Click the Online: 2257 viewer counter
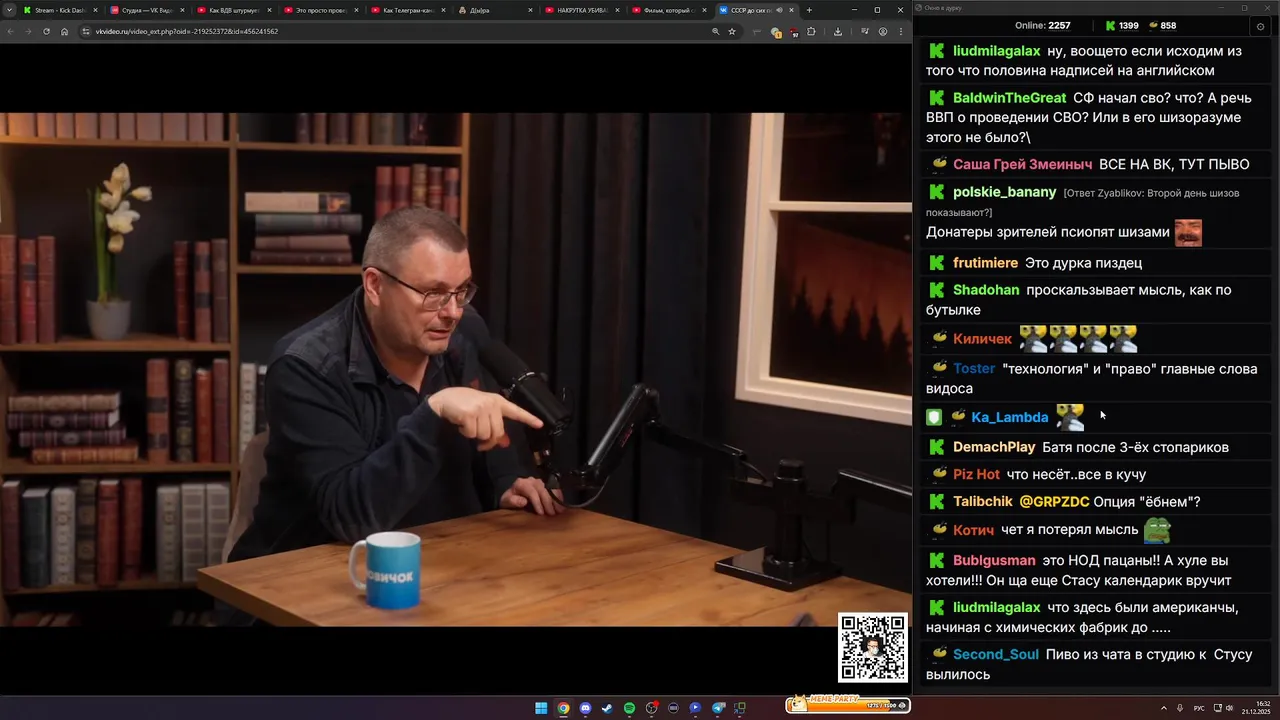This screenshot has height=720, width=1280. click(x=1043, y=25)
